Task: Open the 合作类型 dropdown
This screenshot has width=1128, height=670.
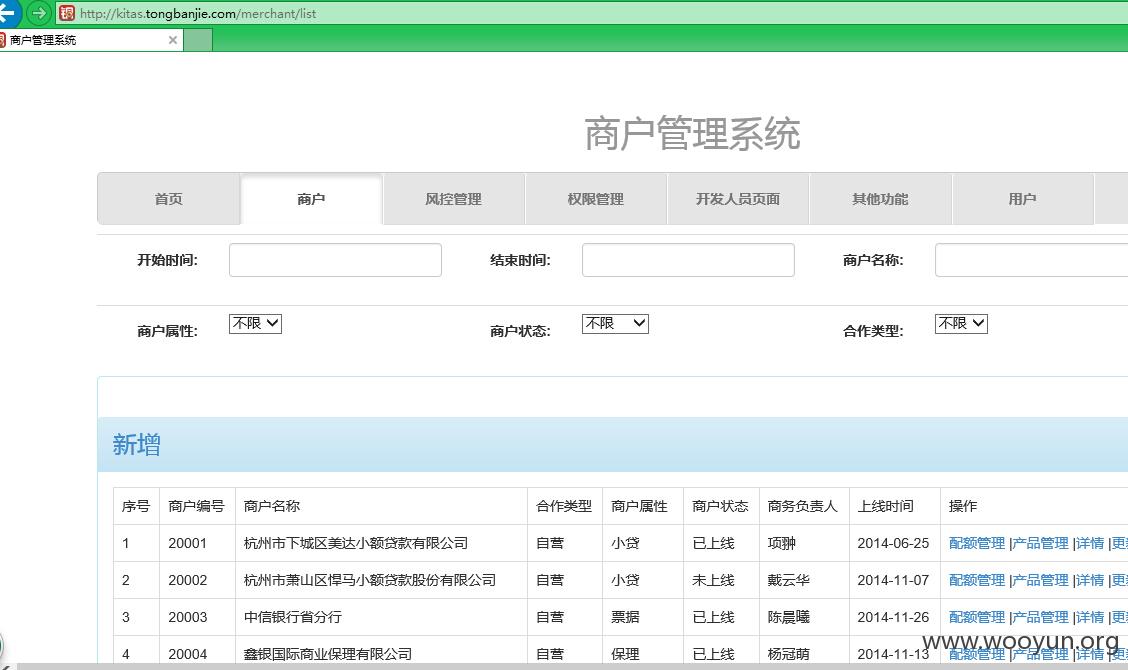Action: pyautogui.click(x=961, y=324)
